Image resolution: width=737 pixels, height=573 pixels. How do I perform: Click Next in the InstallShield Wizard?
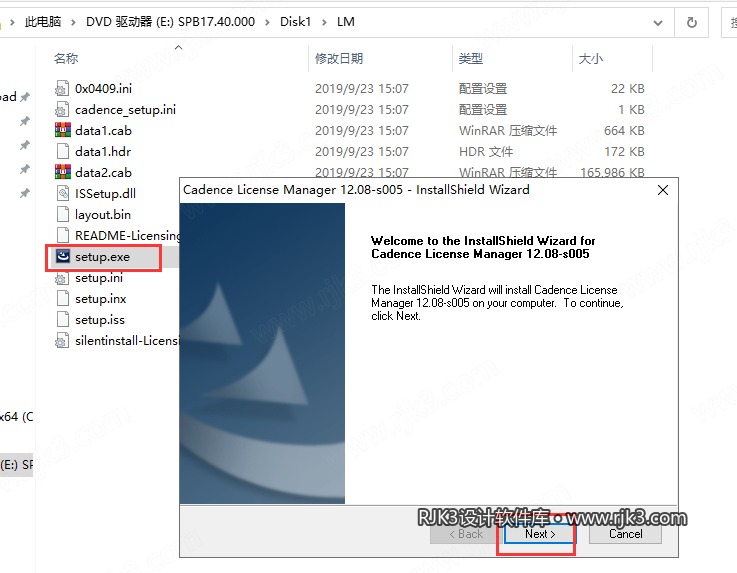[x=540, y=534]
